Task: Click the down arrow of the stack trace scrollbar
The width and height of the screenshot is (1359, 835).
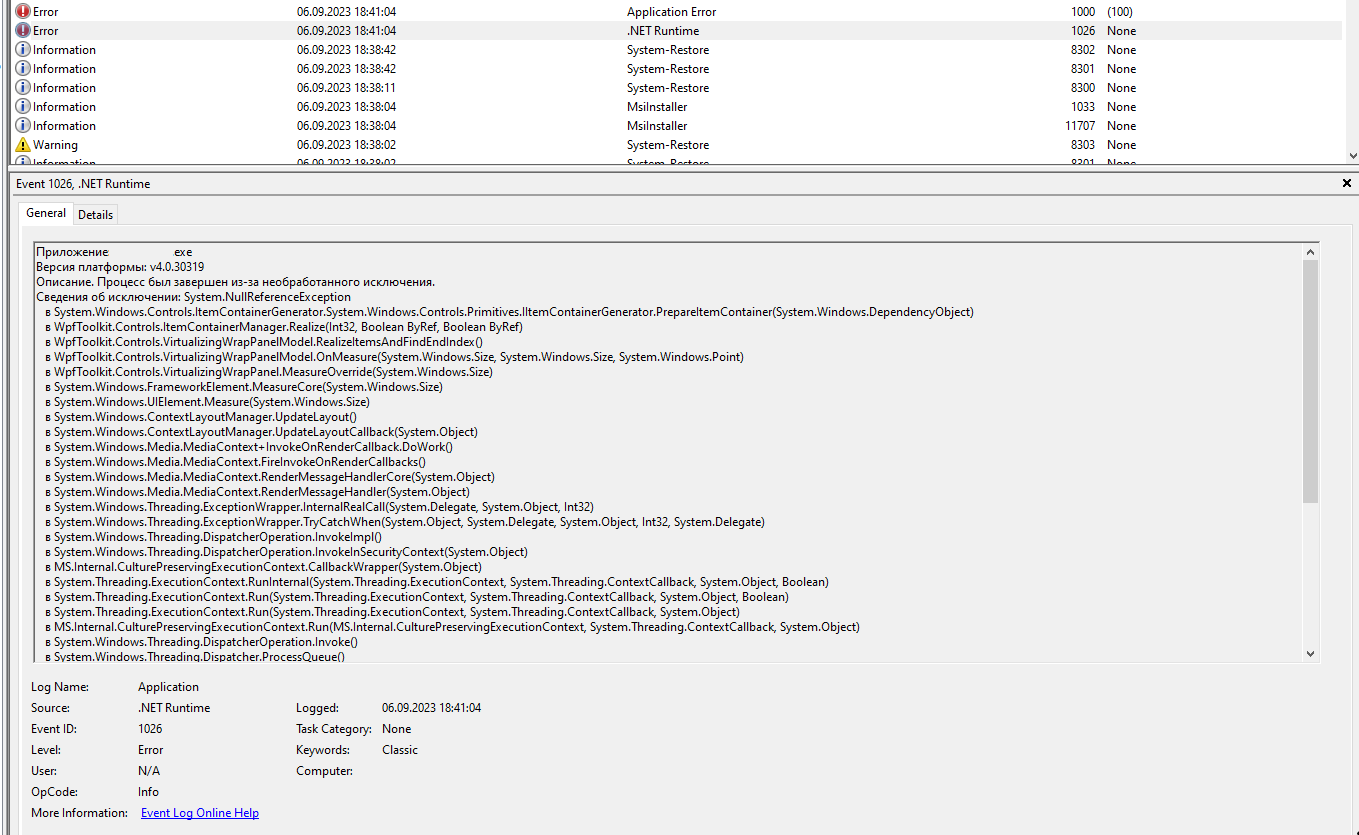Action: tap(1310, 653)
